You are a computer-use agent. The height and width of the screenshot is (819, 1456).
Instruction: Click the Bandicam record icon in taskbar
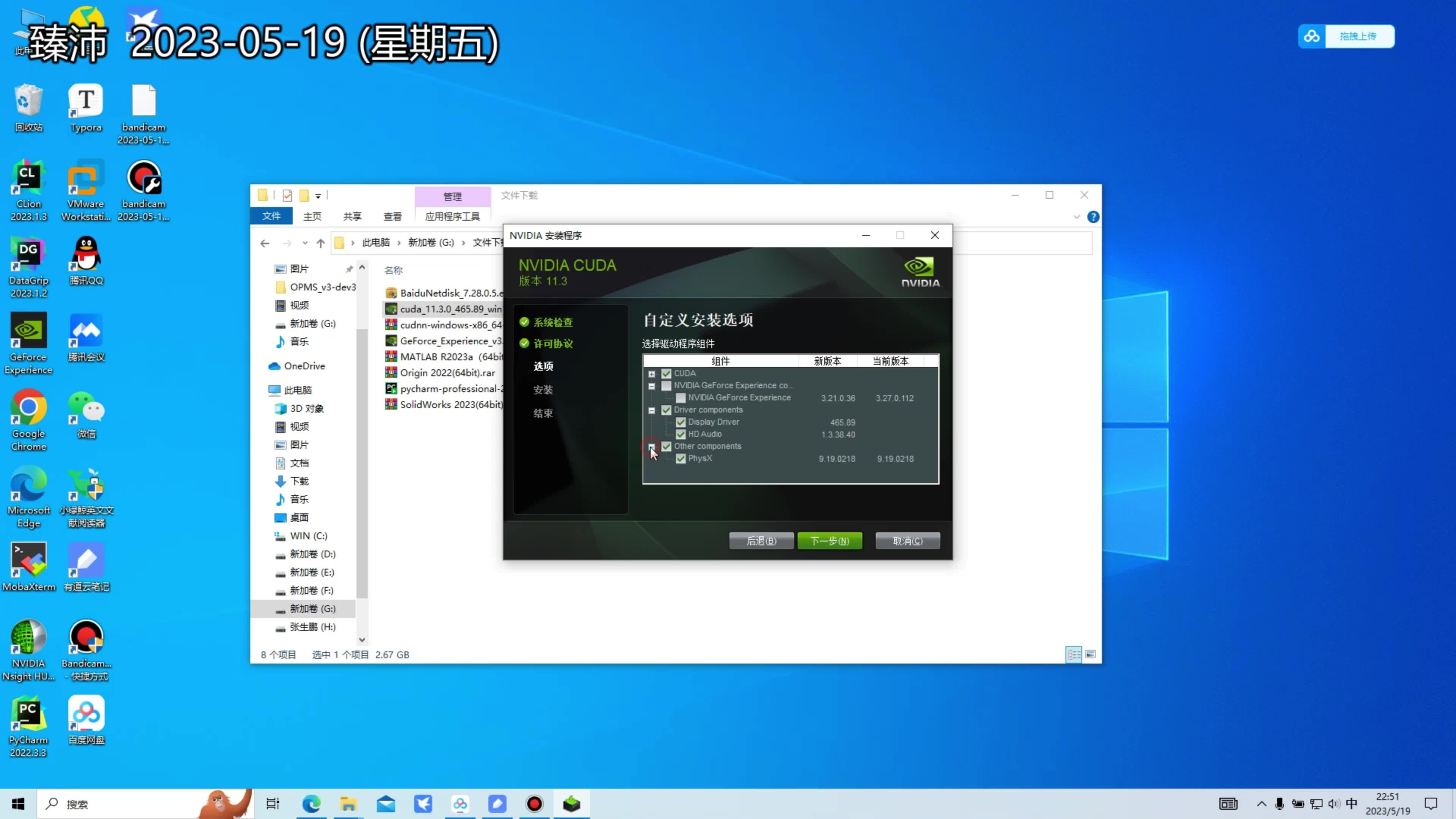pyautogui.click(x=534, y=804)
